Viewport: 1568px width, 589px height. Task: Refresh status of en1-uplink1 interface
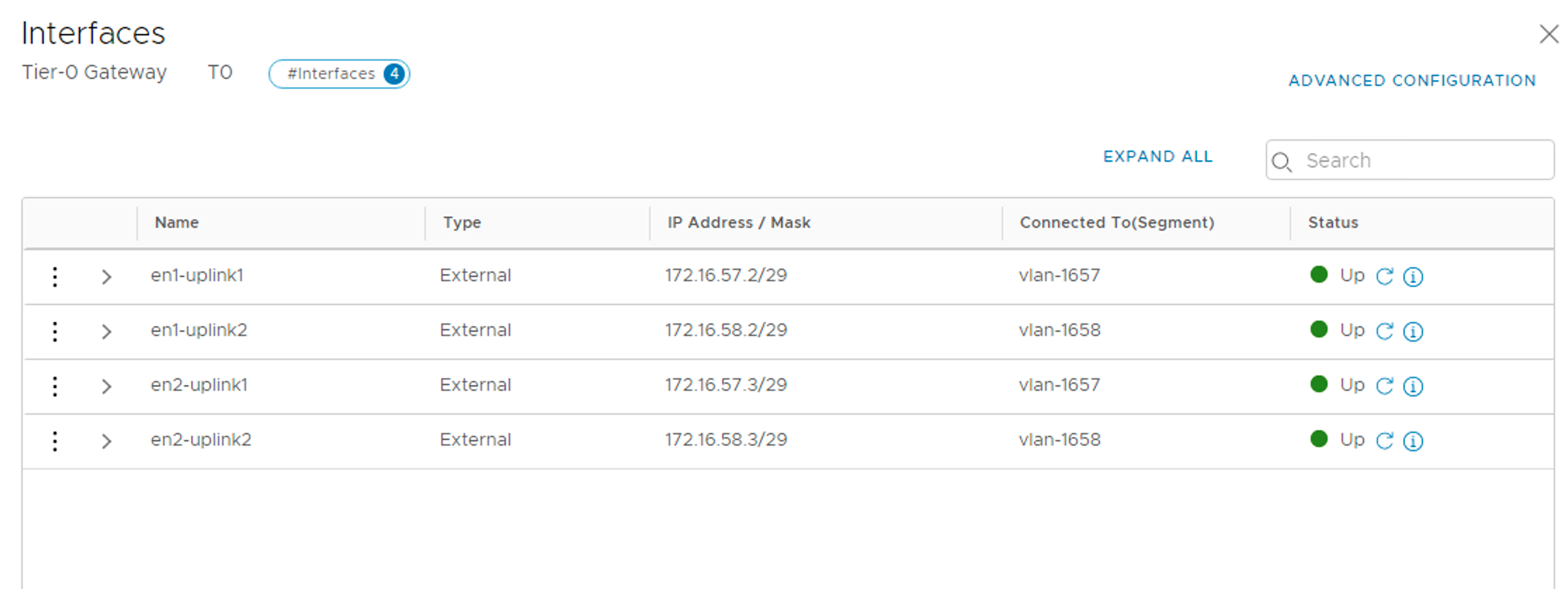(1384, 276)
